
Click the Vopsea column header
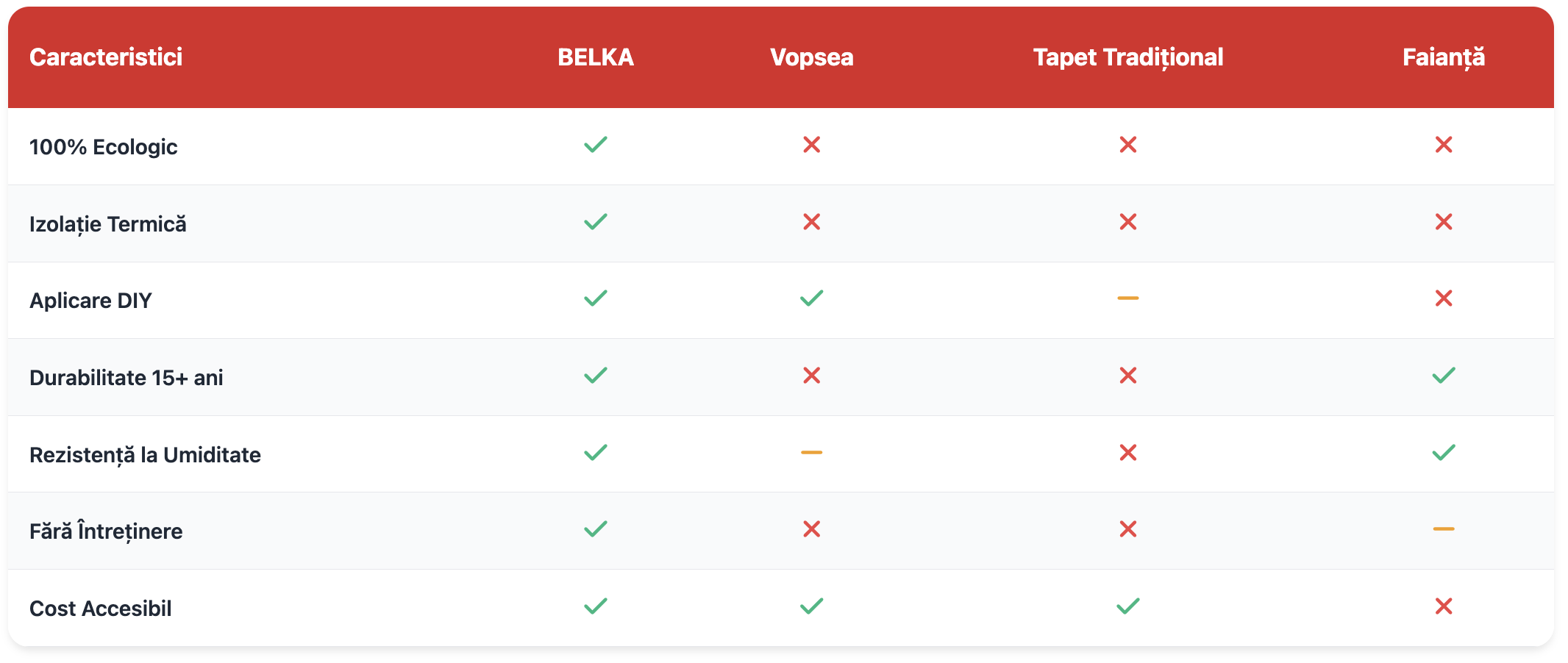point(811,57)
